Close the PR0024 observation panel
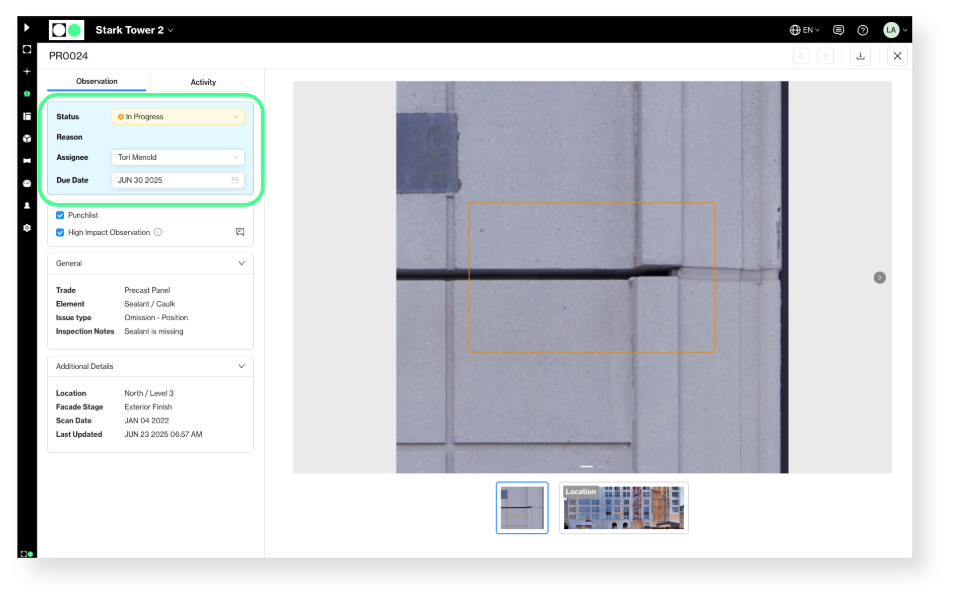 point(897,57)
